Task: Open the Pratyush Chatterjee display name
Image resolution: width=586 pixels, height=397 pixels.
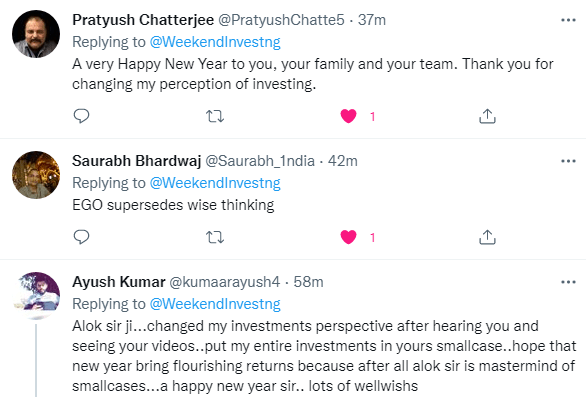Action: (143, 20)
